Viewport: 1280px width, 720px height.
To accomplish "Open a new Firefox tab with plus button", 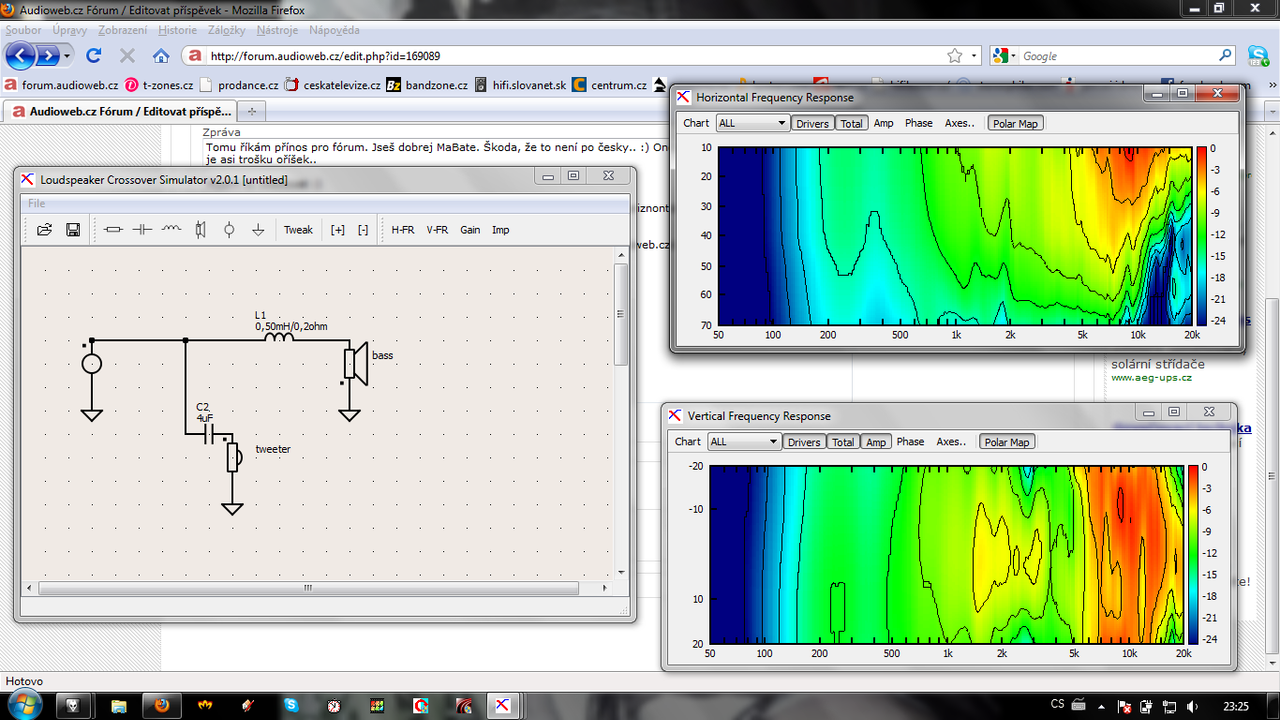I will coord(252,111).
